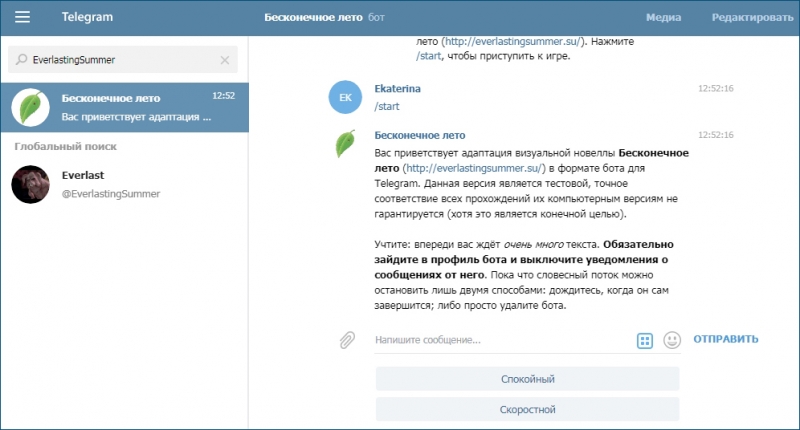The width and height of the screenshot is (800, 430).
Task: Open everlastingsummer.su link in welcome message
Action: pyautogui.click(x=474, y=168)
